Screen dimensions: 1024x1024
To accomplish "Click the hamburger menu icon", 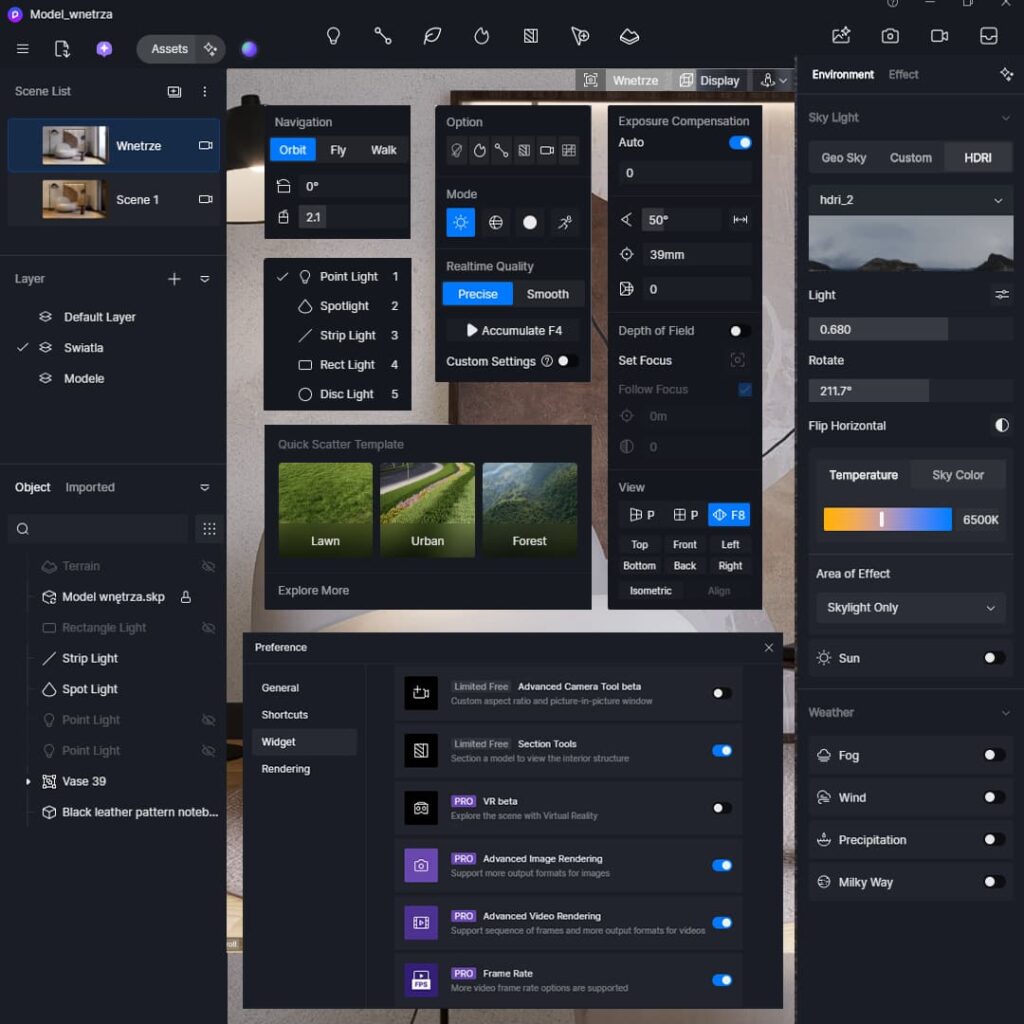I will [23, 49].
